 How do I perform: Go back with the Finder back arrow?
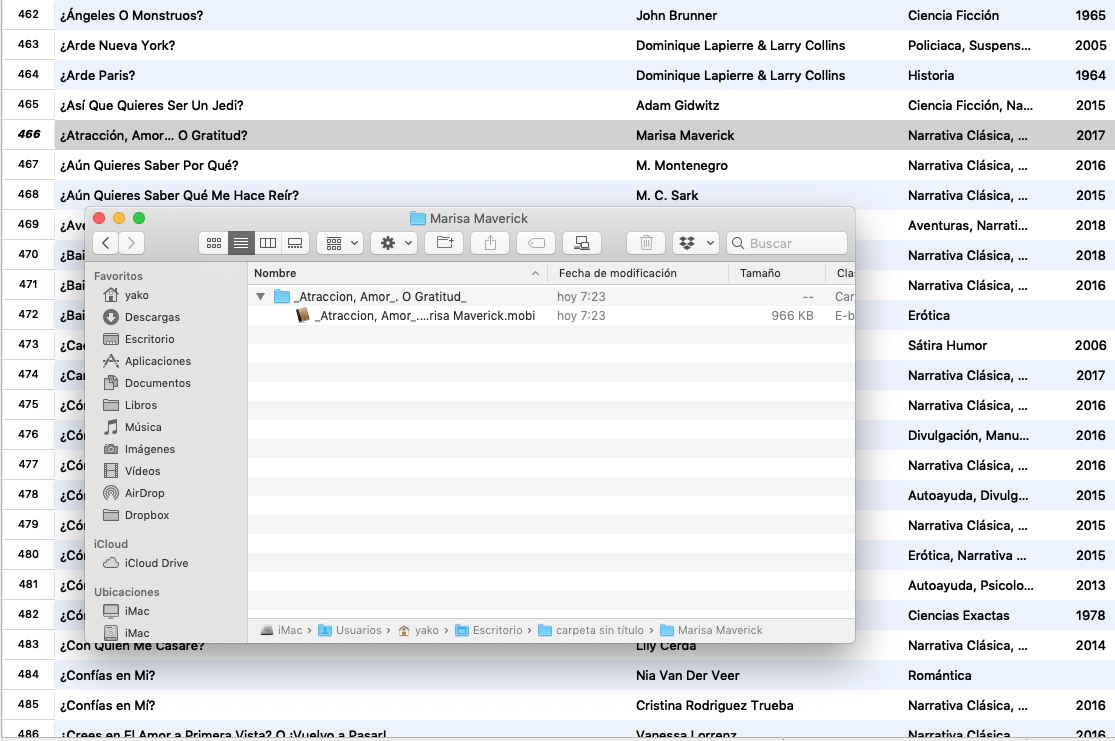pyautogui.click(x=105, y=243)
